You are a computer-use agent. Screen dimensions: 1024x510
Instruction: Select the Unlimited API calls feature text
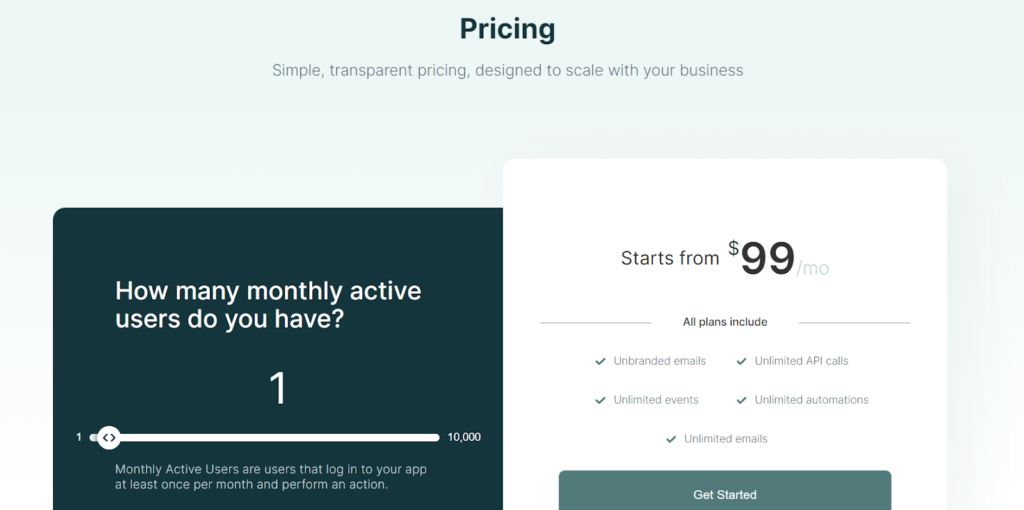[801, 361]
